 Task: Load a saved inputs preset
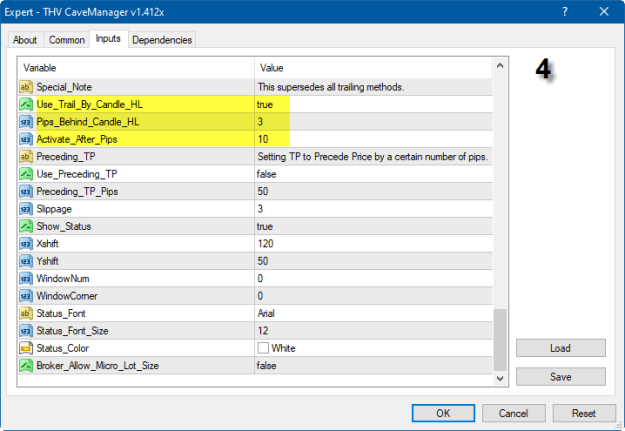(x=560, y=348)
